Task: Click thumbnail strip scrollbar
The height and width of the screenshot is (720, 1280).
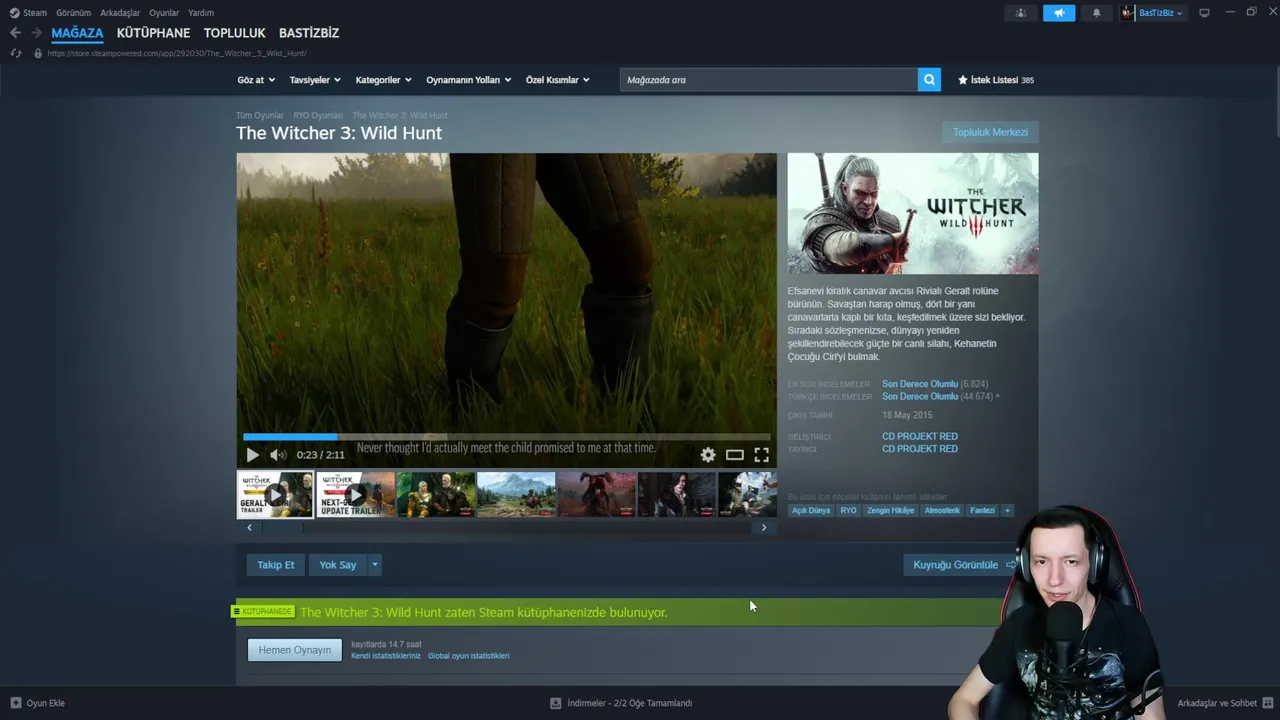Action: [x=507, y=527]
